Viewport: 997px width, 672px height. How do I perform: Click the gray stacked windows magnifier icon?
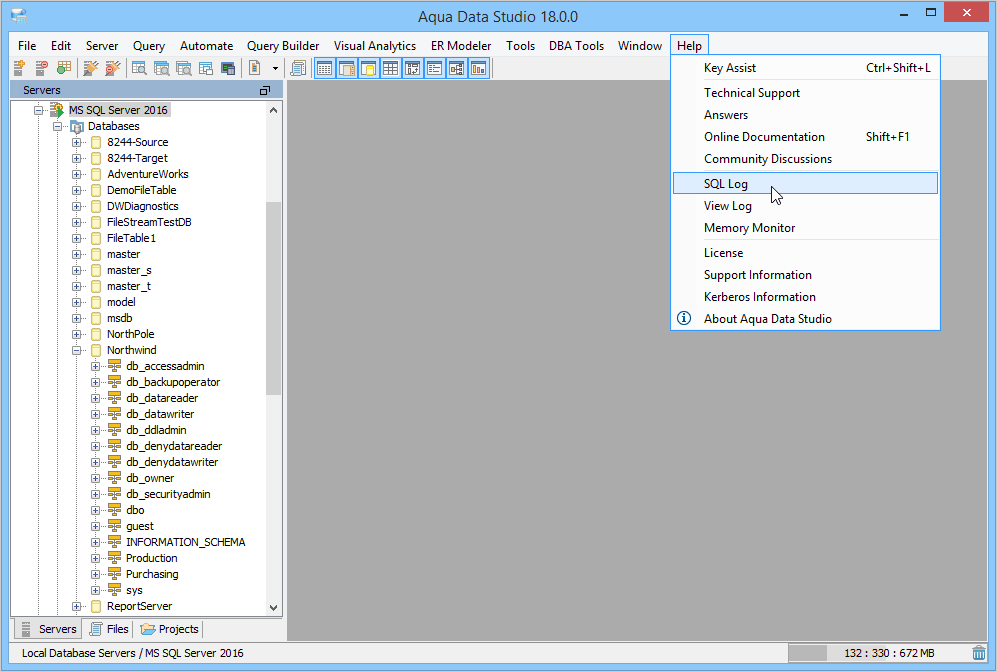point(184,68)
